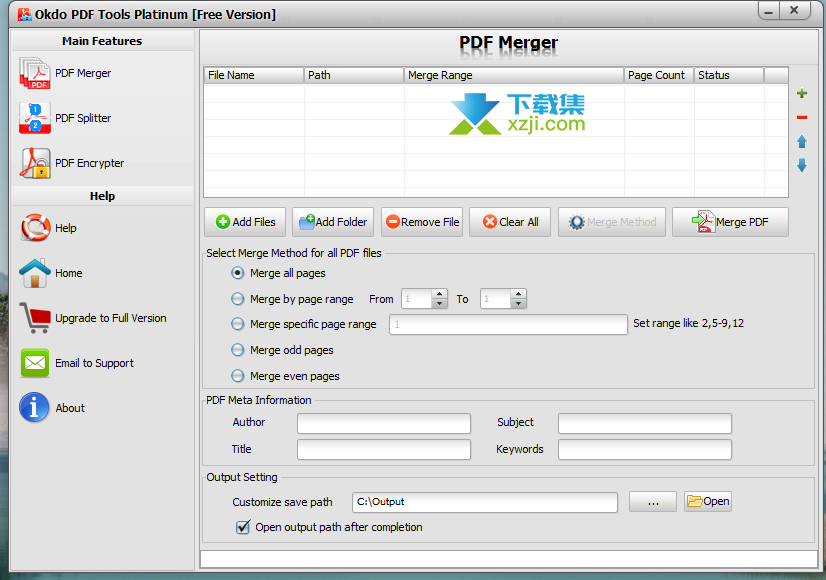Screen dimensions: 826x580
Task: Click the Add Files button
Action: pyautogui.click(x=245, y=222)
